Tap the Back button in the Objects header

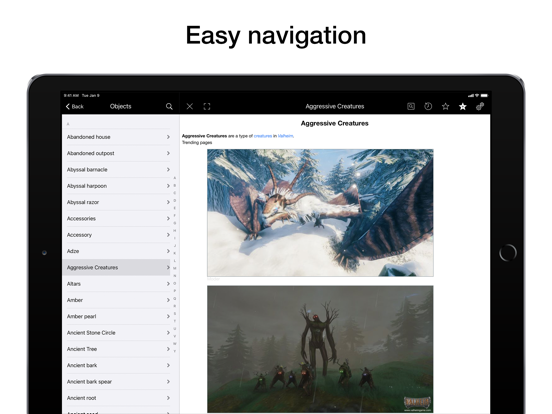[x=75, y=106]
